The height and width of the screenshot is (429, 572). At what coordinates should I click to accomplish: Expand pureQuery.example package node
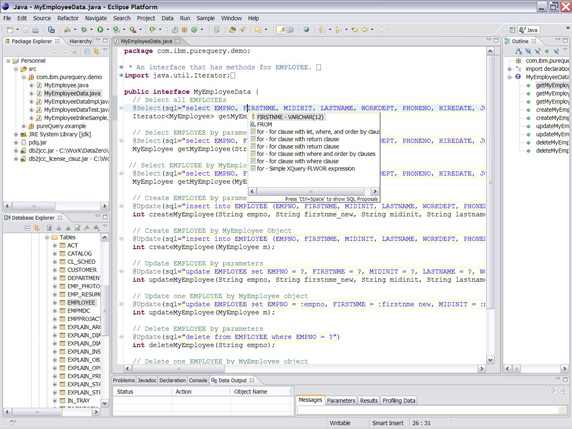coord(23,126)
